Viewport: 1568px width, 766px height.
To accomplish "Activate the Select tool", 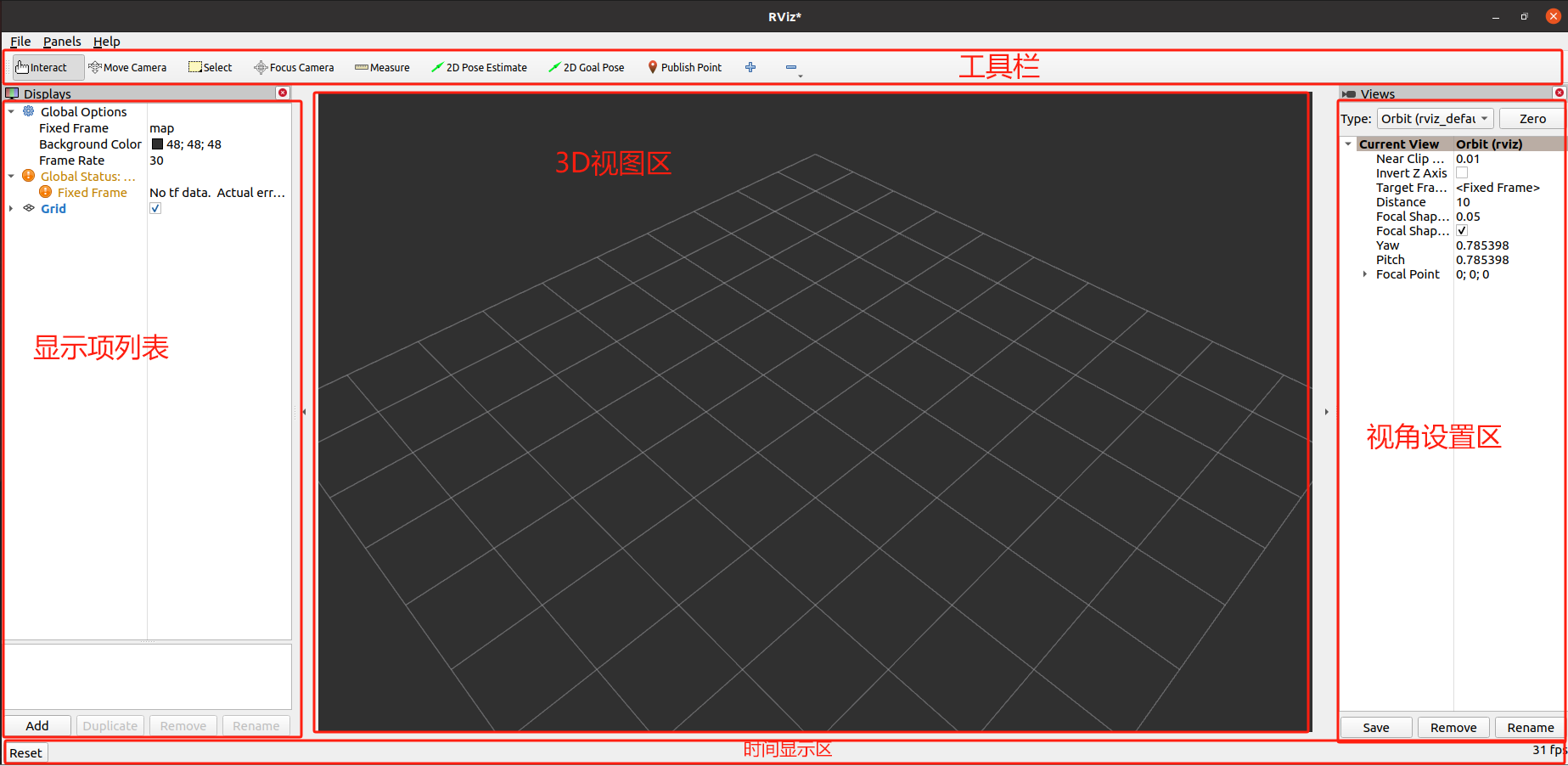I will click(x=209, y=67).
